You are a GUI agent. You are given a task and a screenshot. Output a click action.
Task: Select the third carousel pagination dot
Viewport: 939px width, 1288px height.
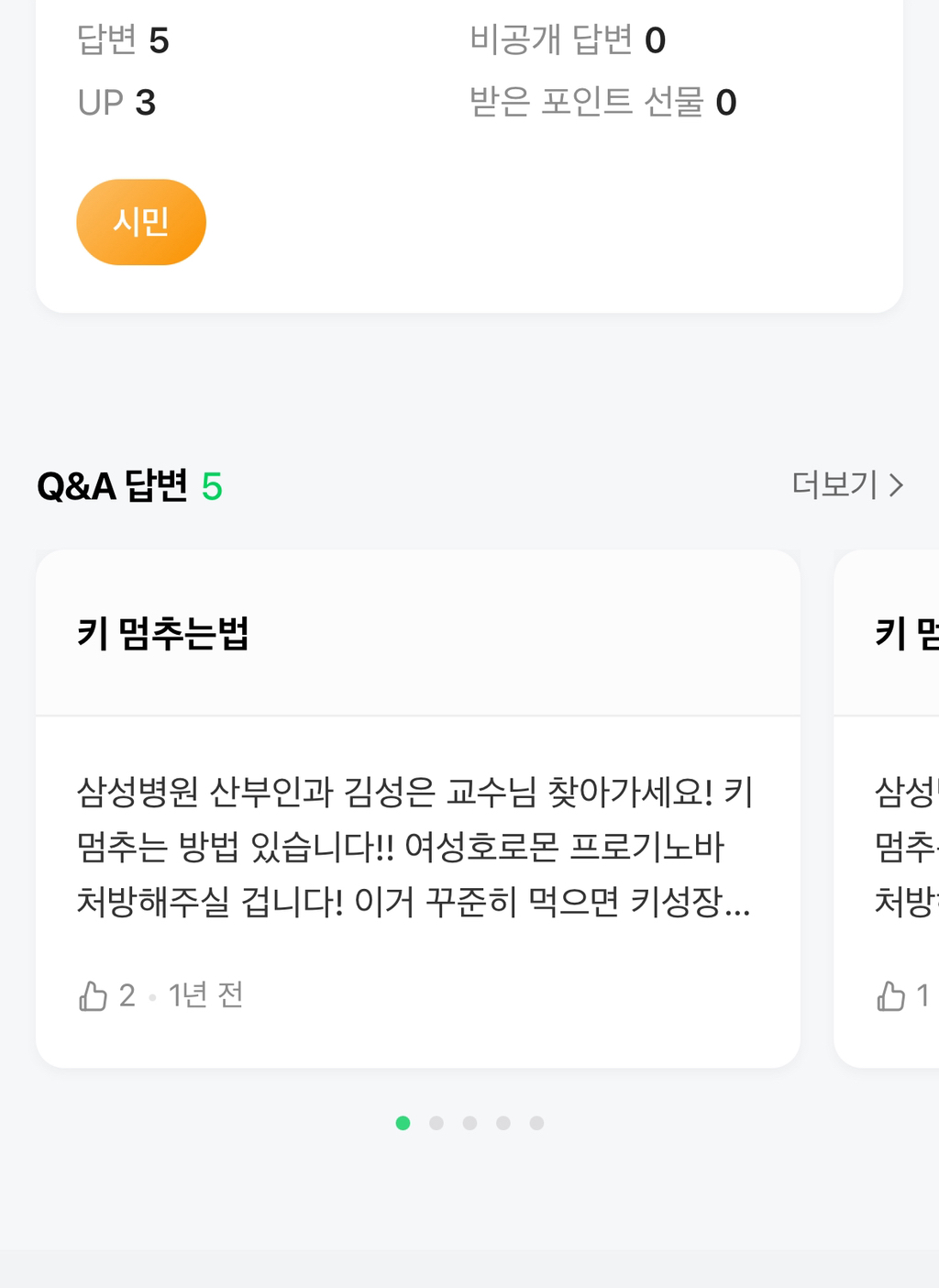[469, 1123]
